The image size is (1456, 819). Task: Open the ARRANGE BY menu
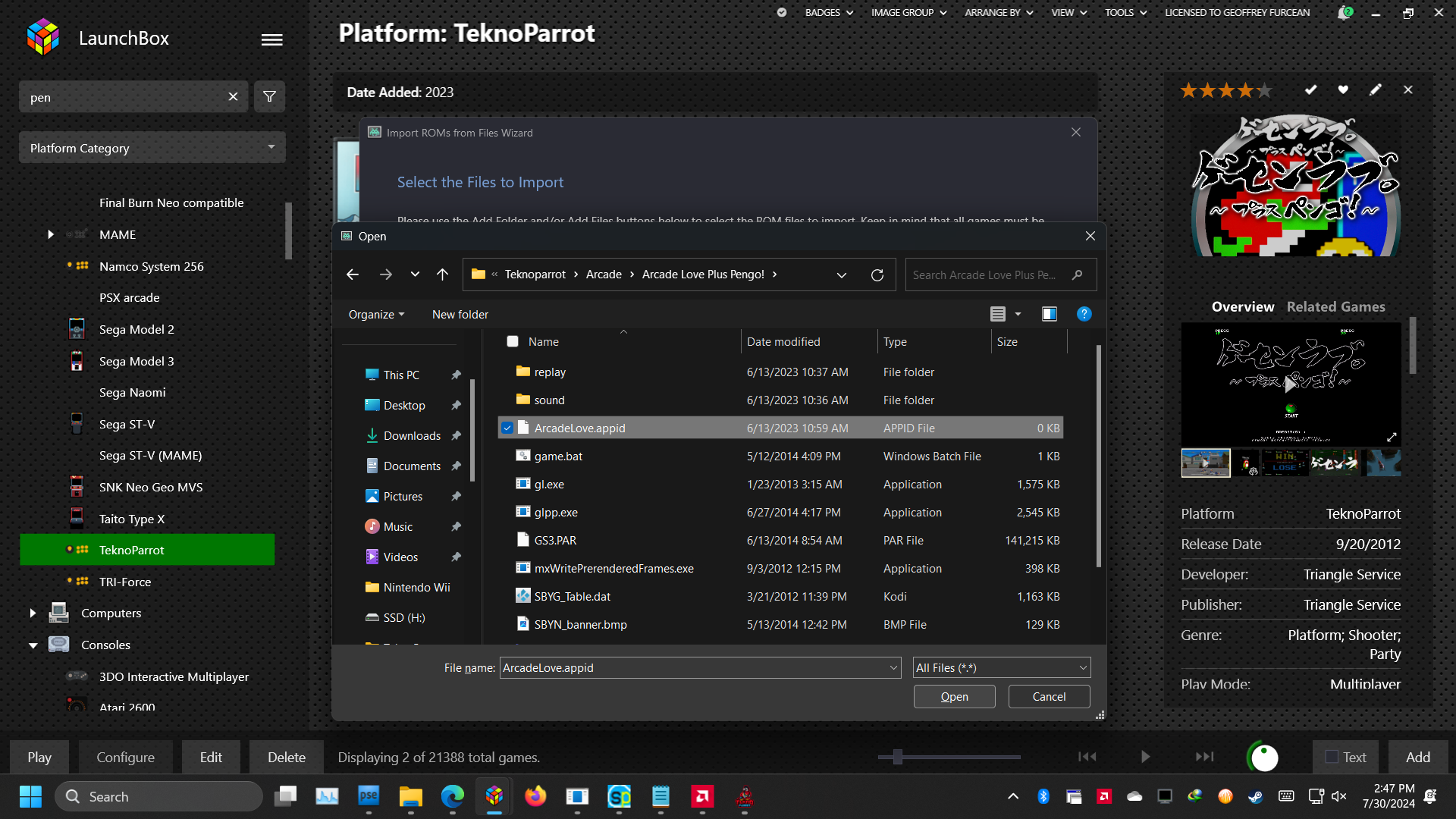999,12
